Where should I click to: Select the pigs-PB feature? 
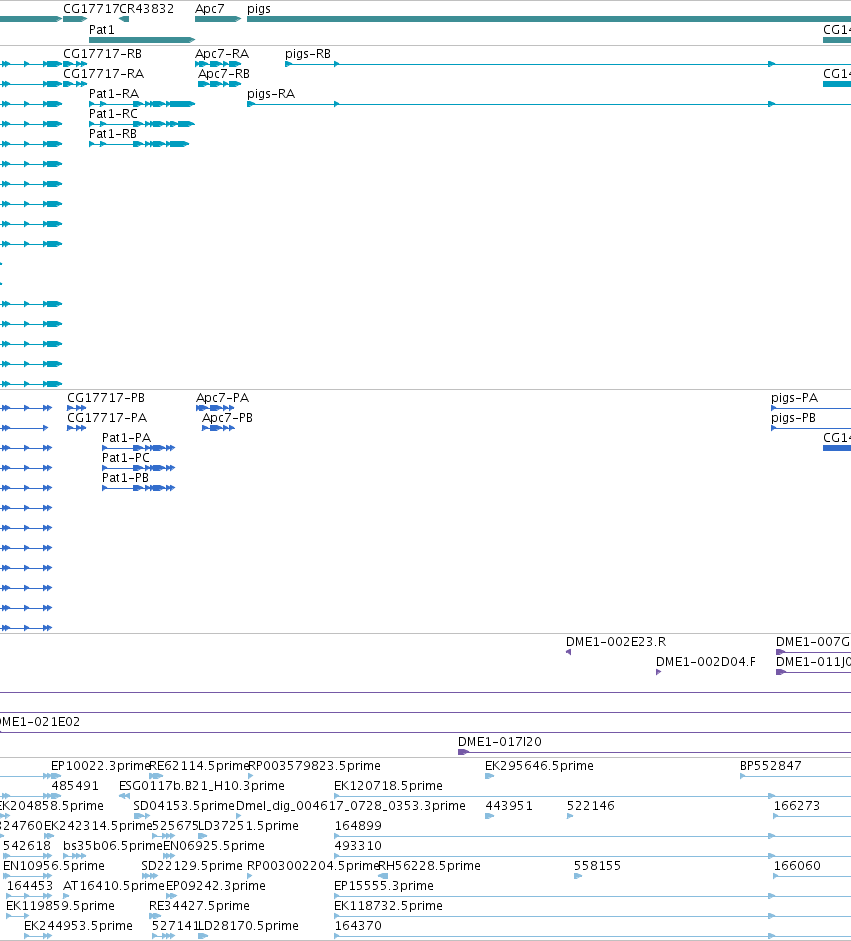[x=793, y=418]
